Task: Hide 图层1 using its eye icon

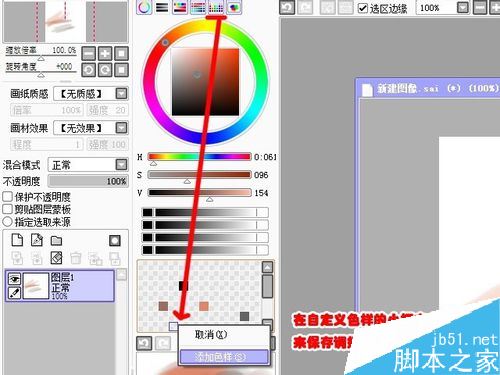Action: (14, 279)
